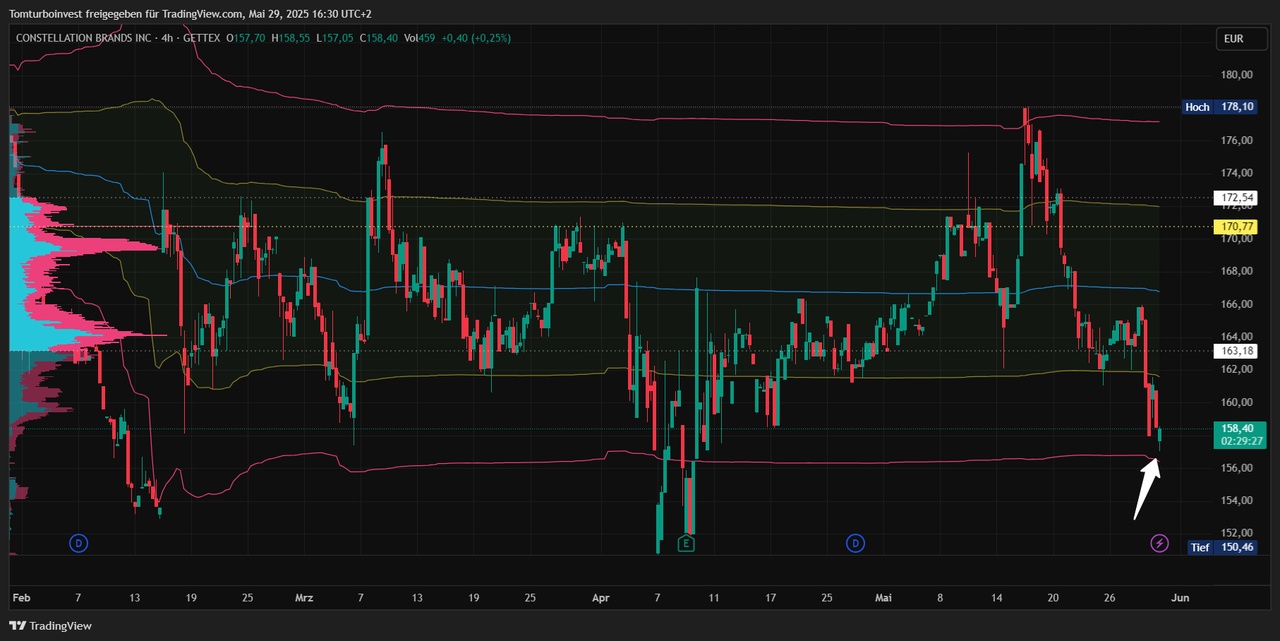Click date 17 on the time axis

pos(770,598)
